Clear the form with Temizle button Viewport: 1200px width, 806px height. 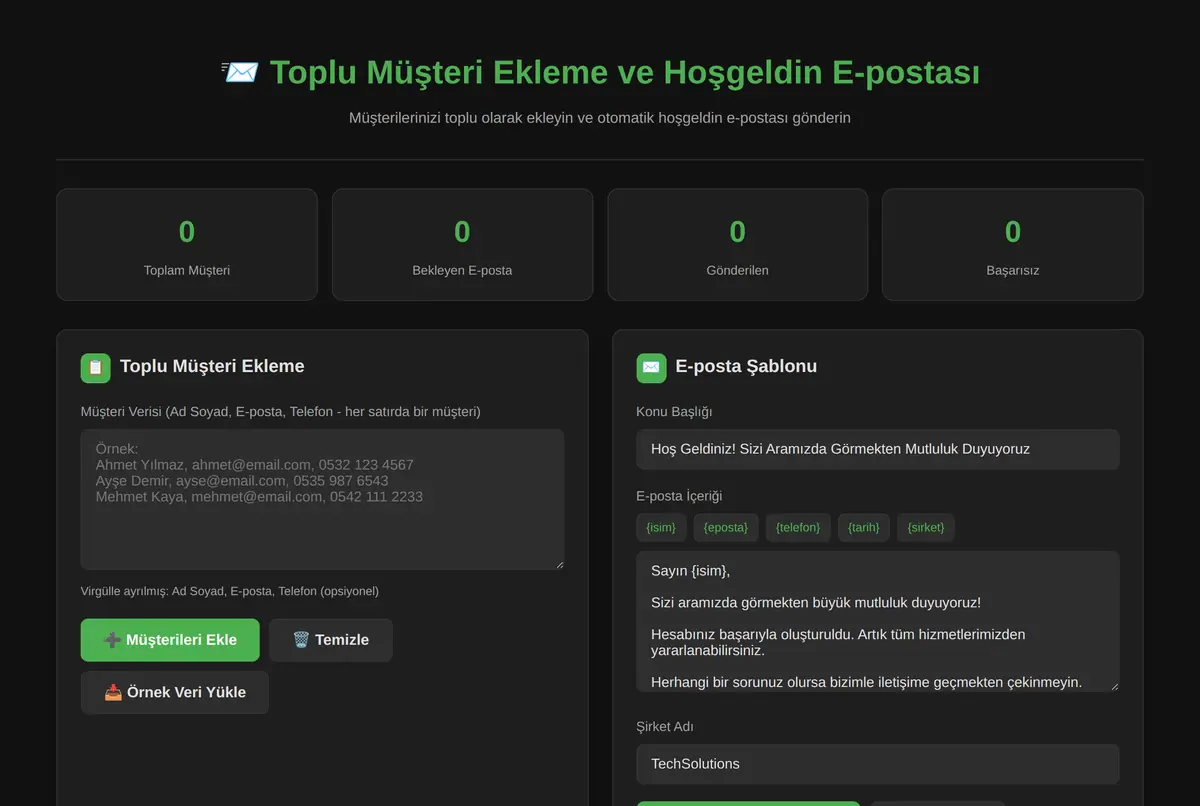[x=331, y=640]
